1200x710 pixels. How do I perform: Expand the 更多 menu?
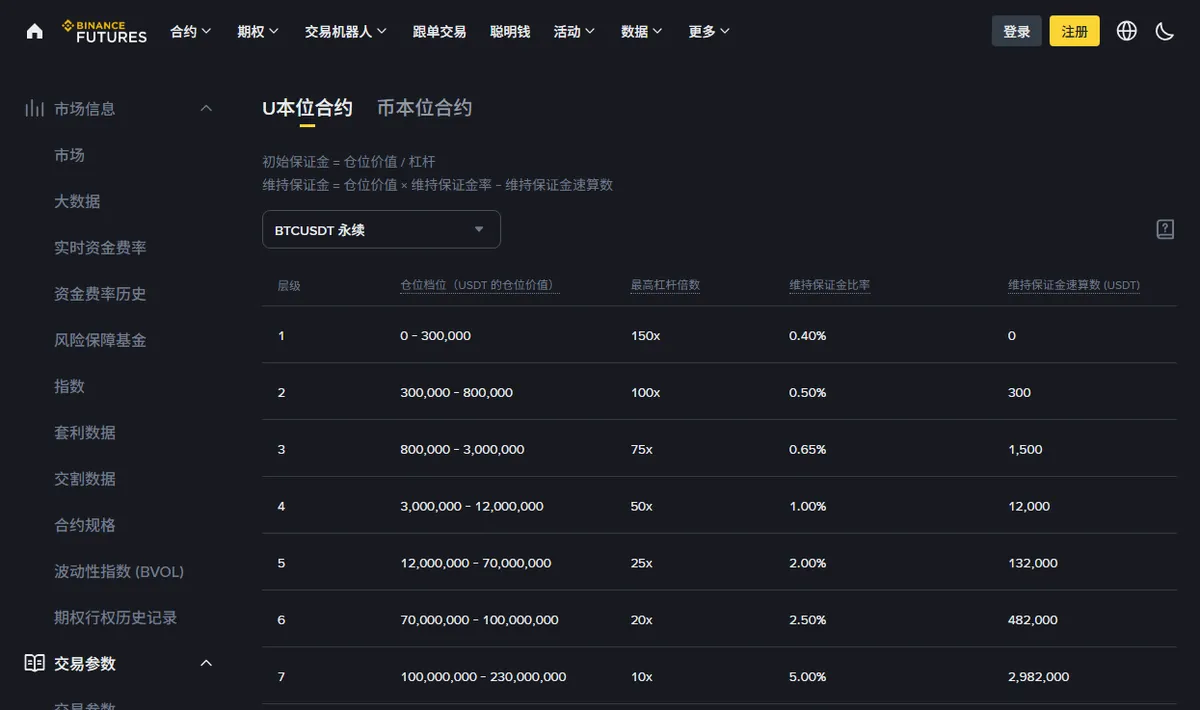tap(710, 31)
